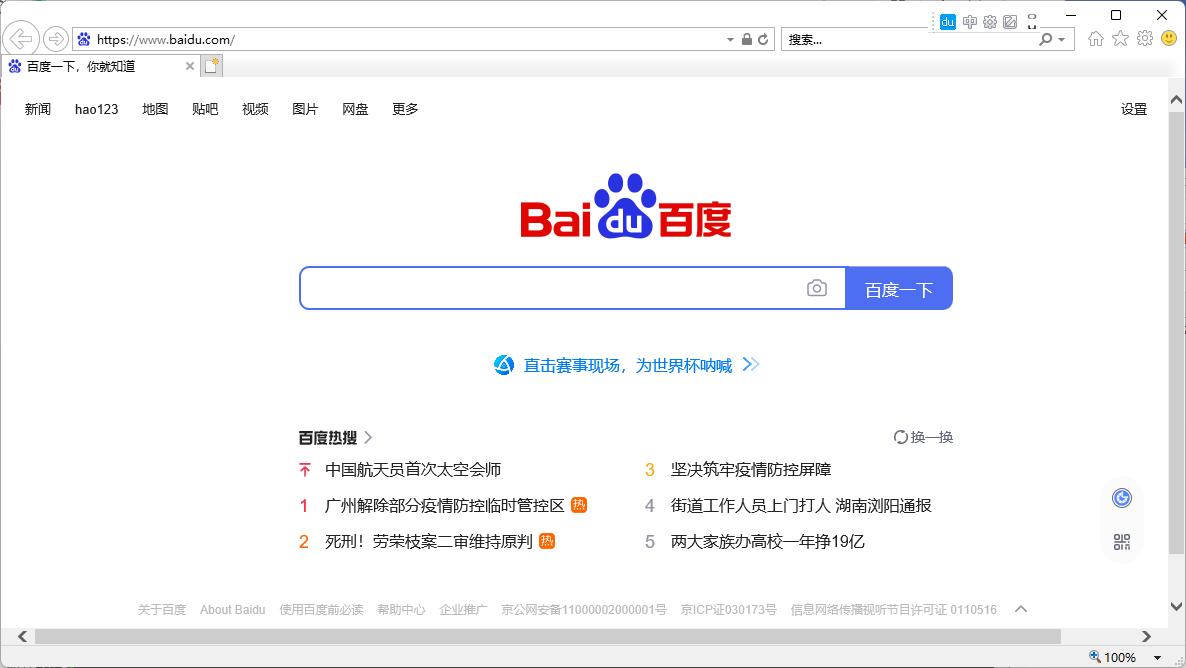The height and width of the screenshot is (668, 1186).
Task: Click the lock icon in address bar
Action: [x=745, y=38]
